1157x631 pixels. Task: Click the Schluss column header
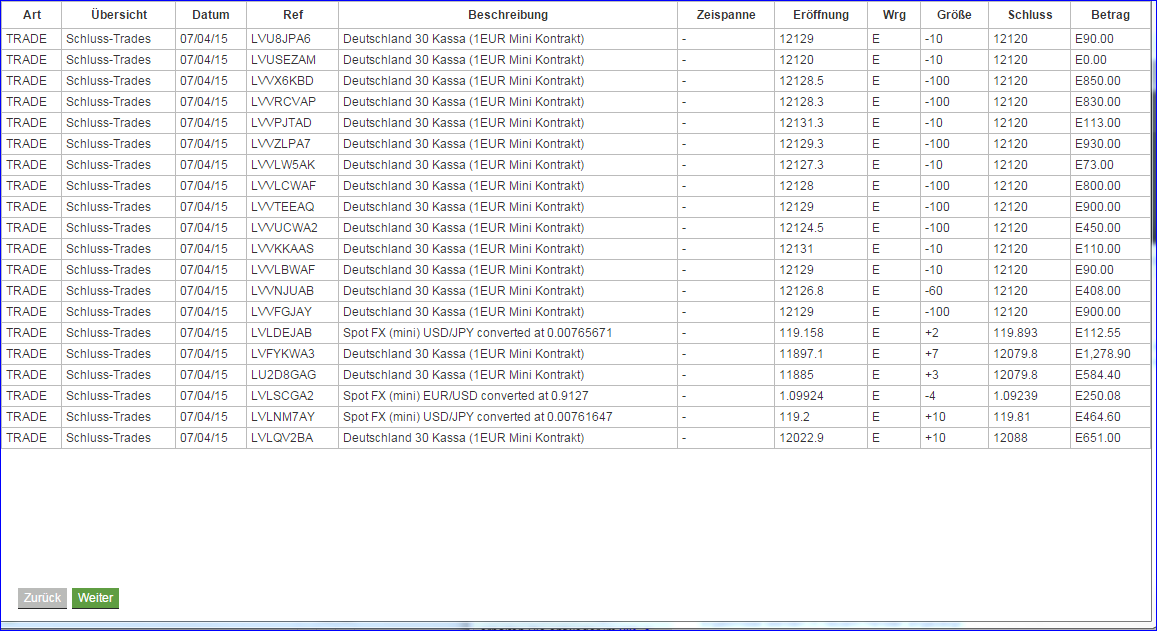tap(1029, 14)
